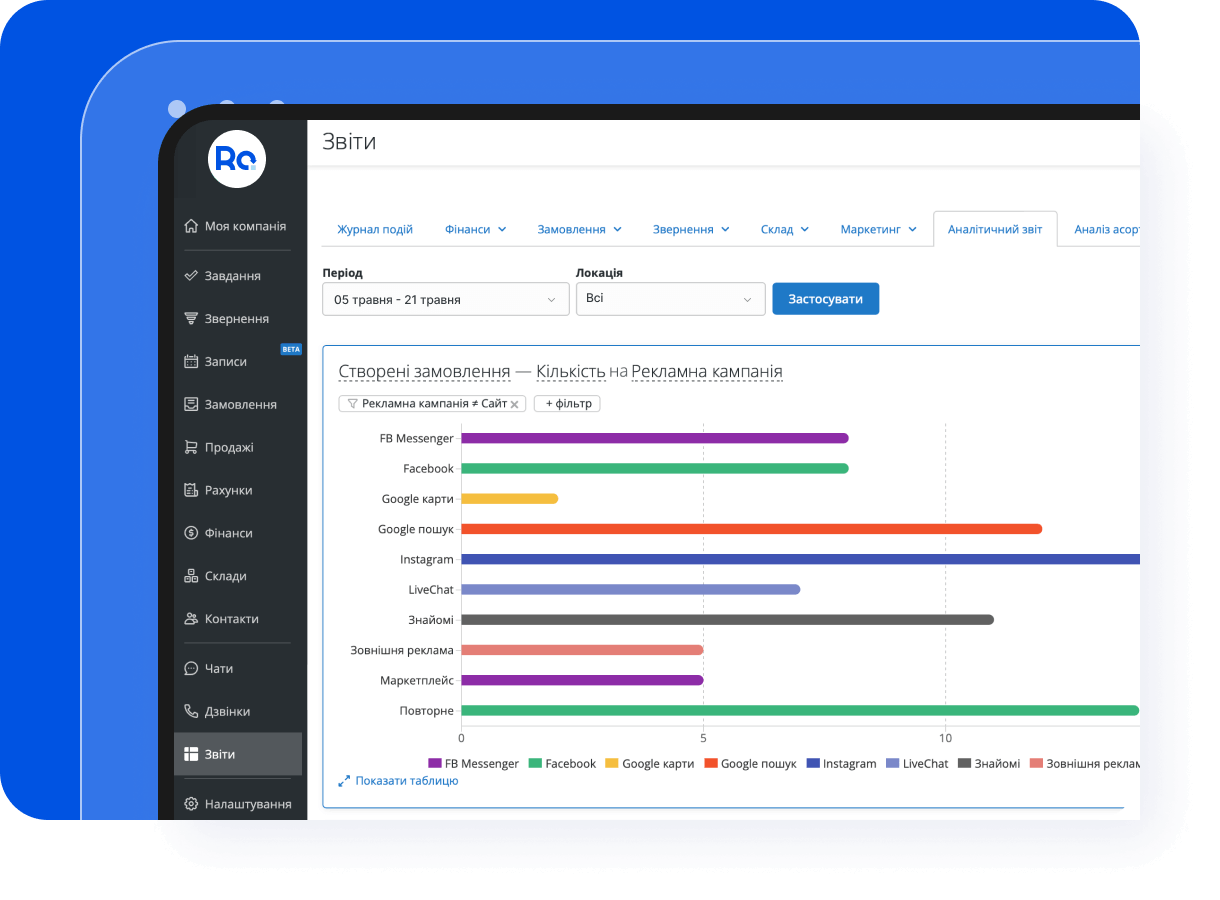Open Налаштування gear icon
The width and height of the screenshot is (1220, 900).
191,804
